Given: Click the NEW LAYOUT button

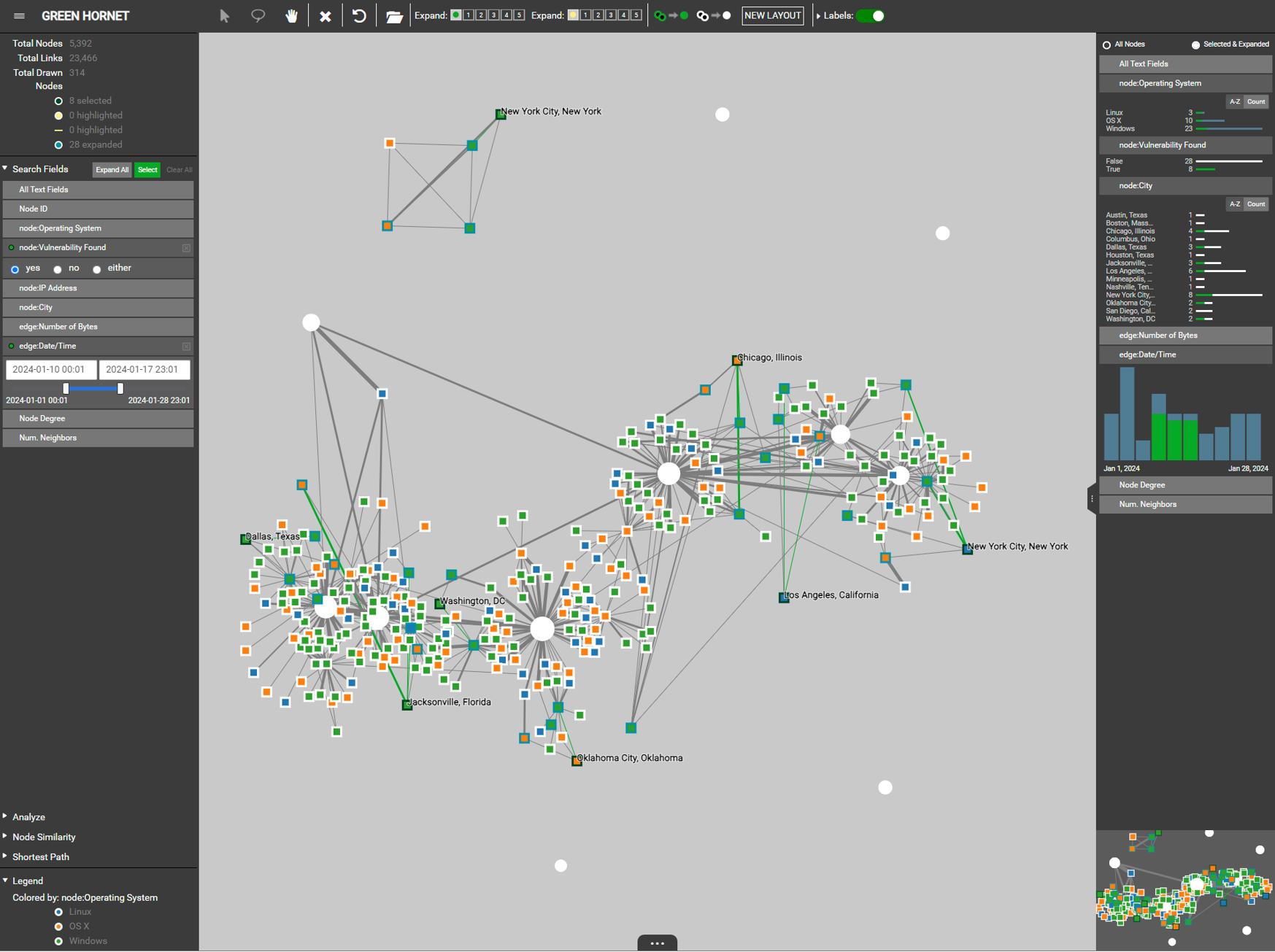Looking at the screenshot, I should tap(772, 16).
